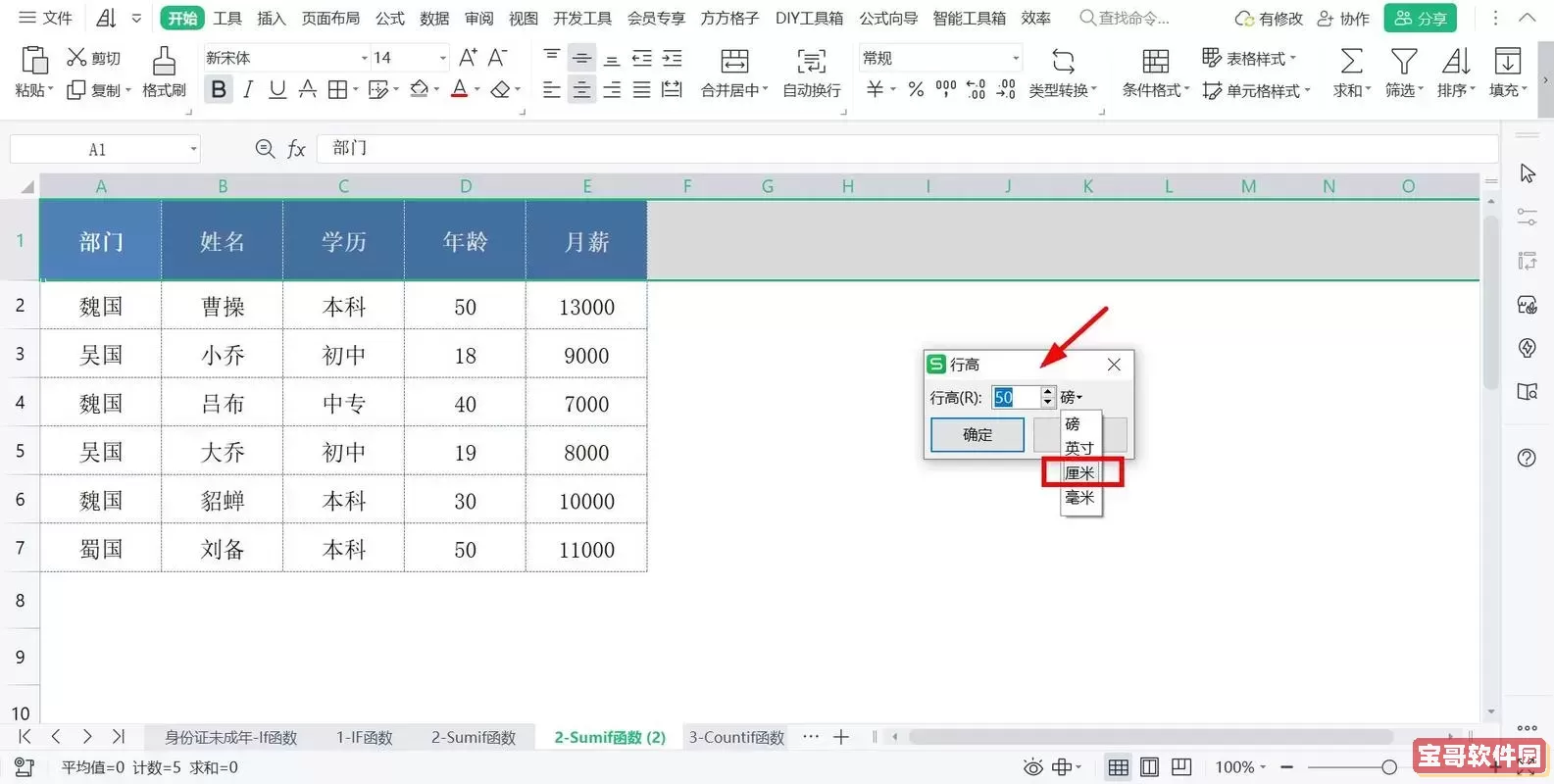1554x784 pixels.
Task: Click the Share button
Action: coord(1421,18)
